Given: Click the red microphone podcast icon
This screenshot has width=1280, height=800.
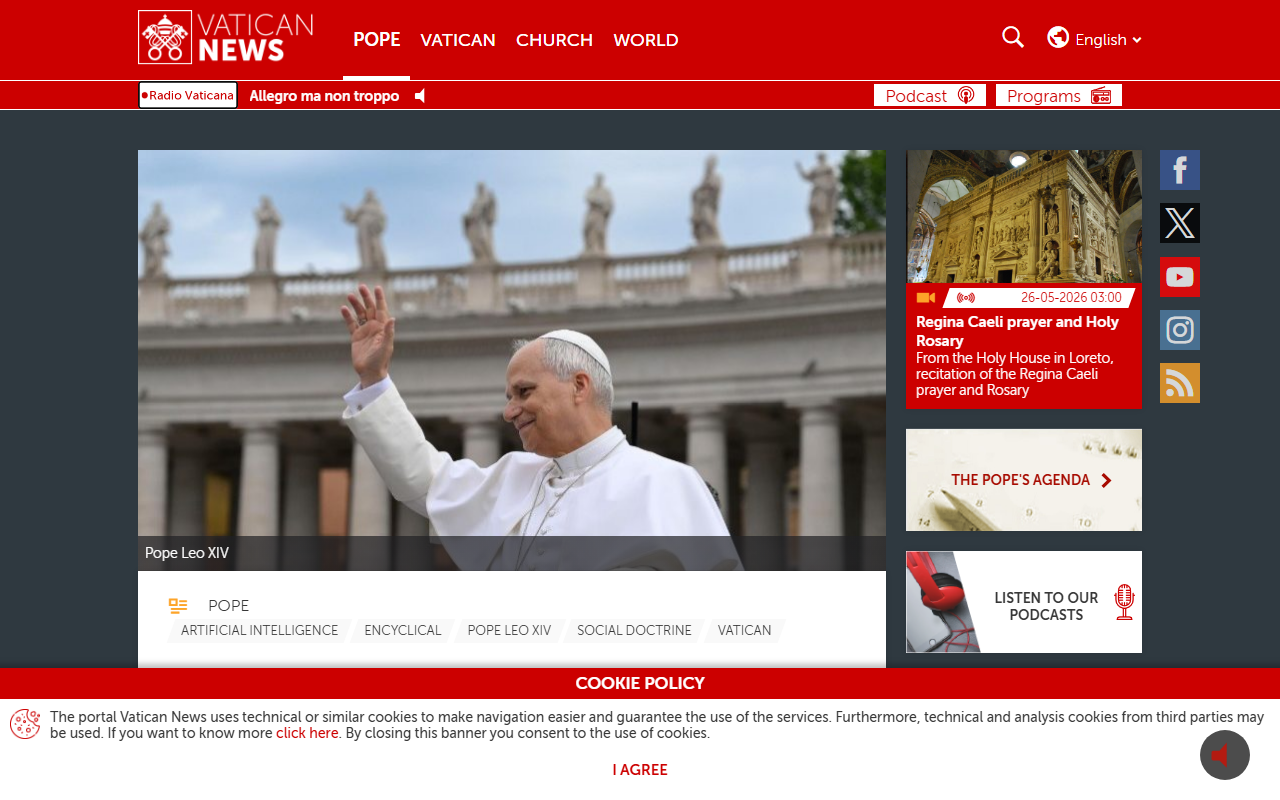Looking at the screenshot, I should [1124, 602].
